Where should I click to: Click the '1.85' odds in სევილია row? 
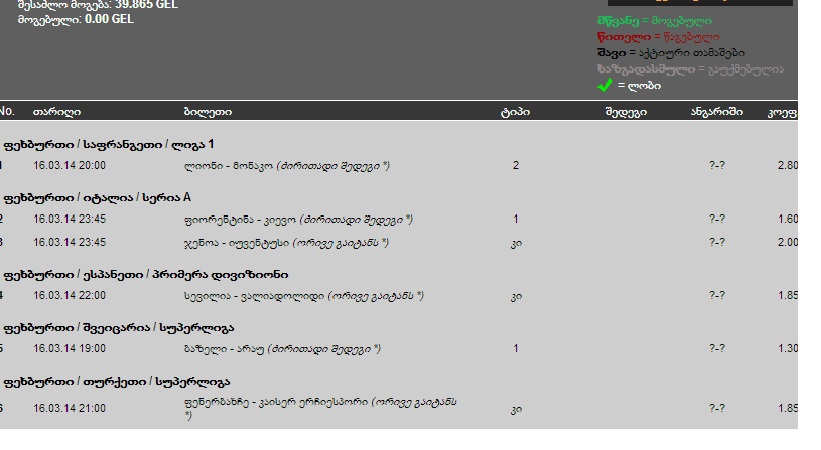tap(788, 295)
